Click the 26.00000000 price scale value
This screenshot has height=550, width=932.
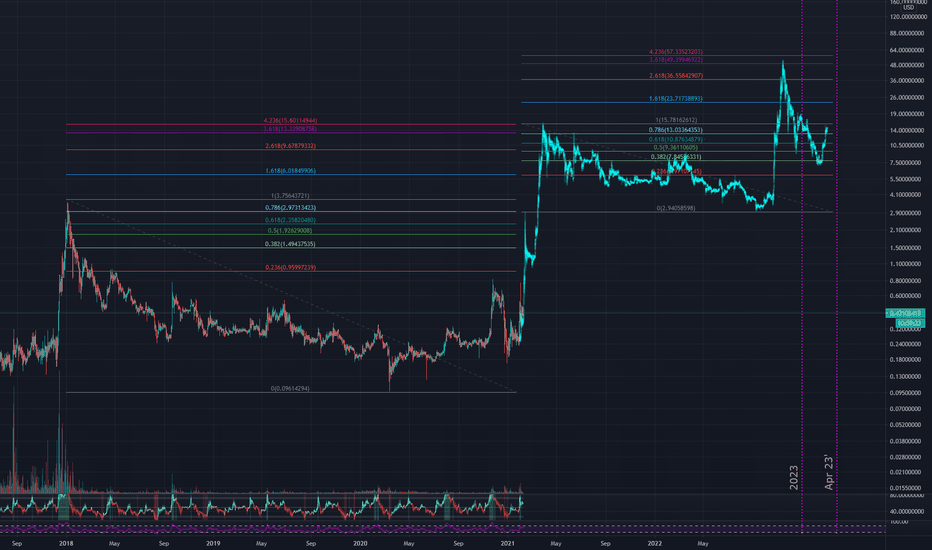pyautogui.click(x=909, y=98)
